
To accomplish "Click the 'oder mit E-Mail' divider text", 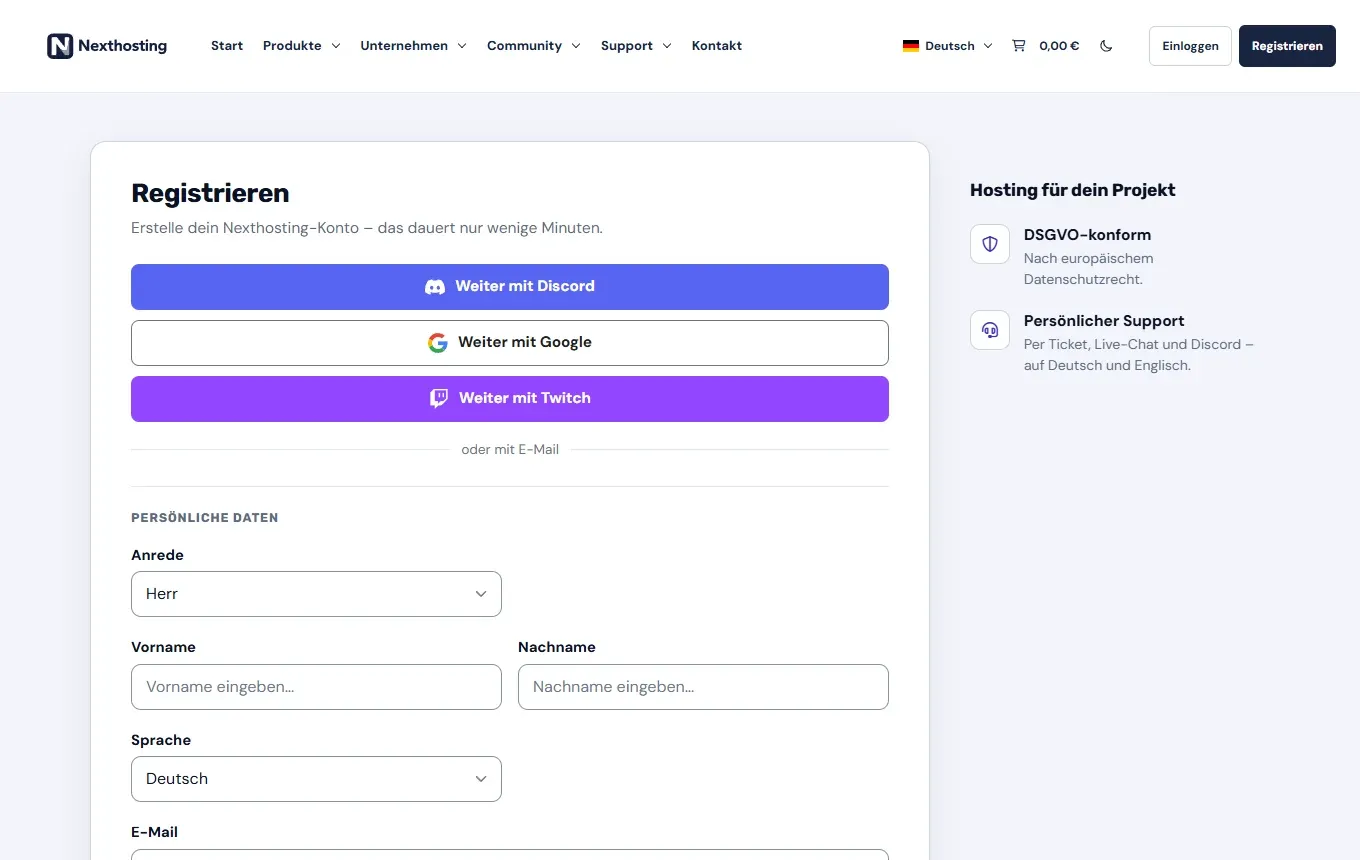I will 510,450.
